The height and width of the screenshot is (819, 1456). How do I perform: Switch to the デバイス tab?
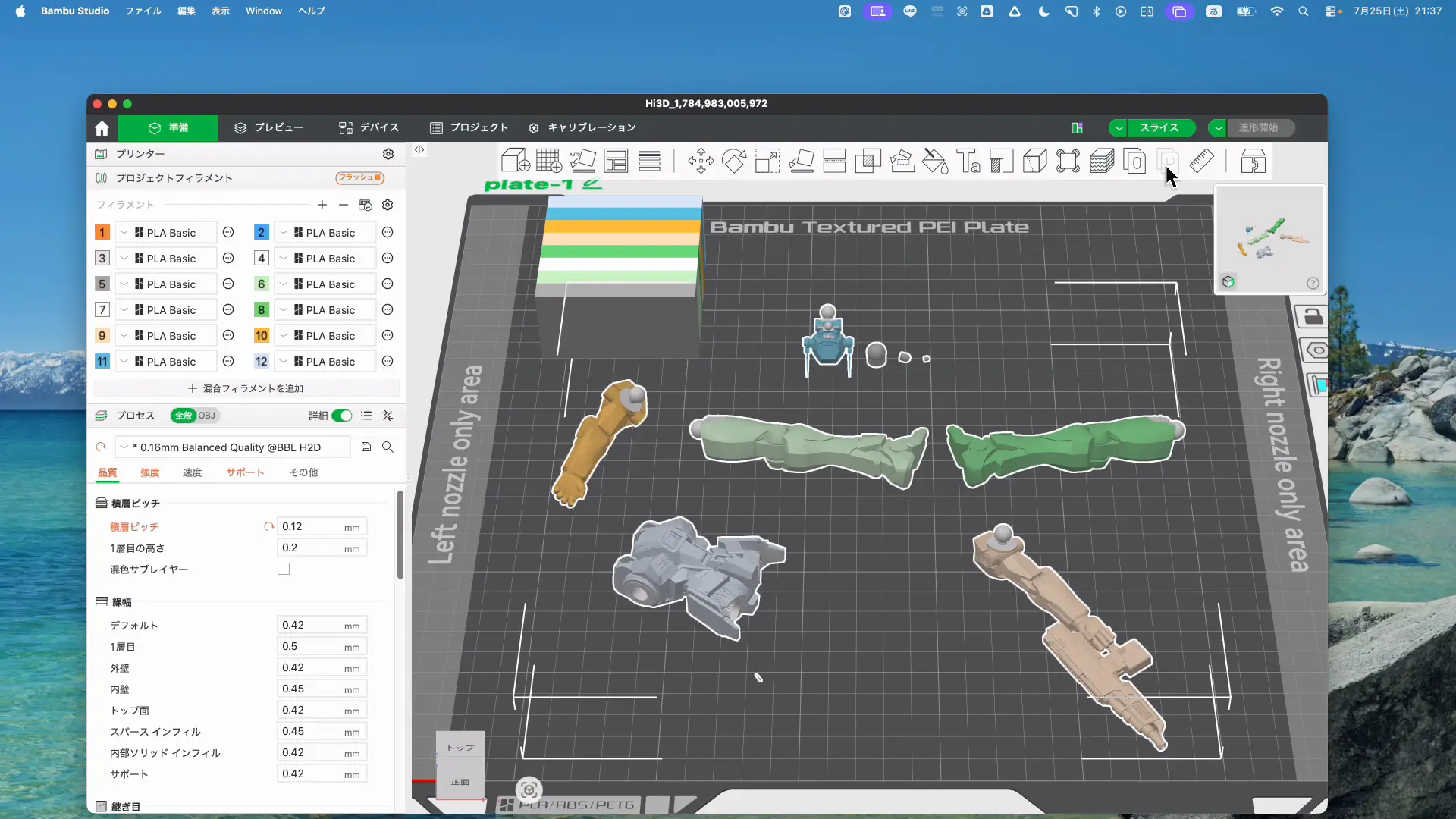369,127
